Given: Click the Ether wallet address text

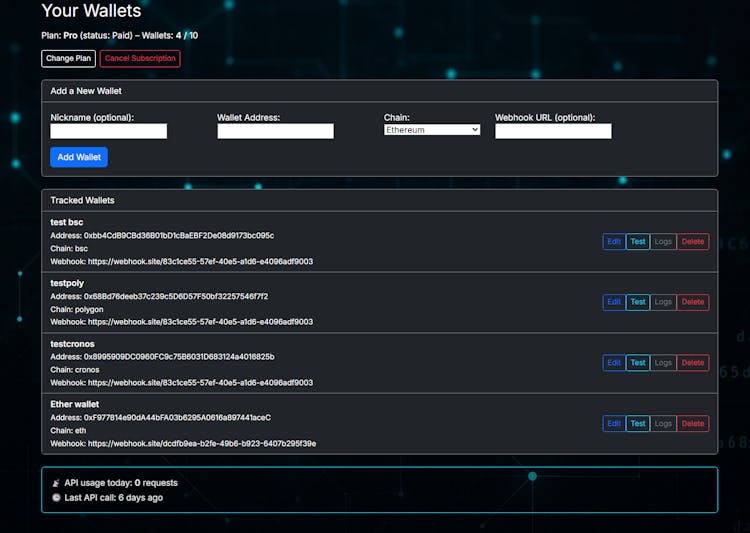Looking at the screenshot, I should [x=161, y=418].
